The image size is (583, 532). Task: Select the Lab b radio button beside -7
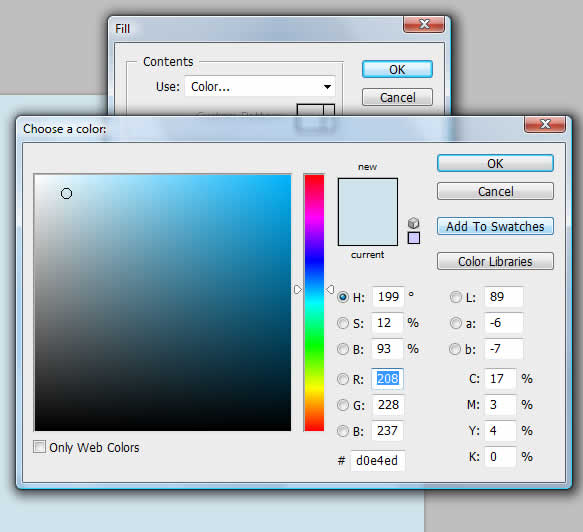coord(455,349)
